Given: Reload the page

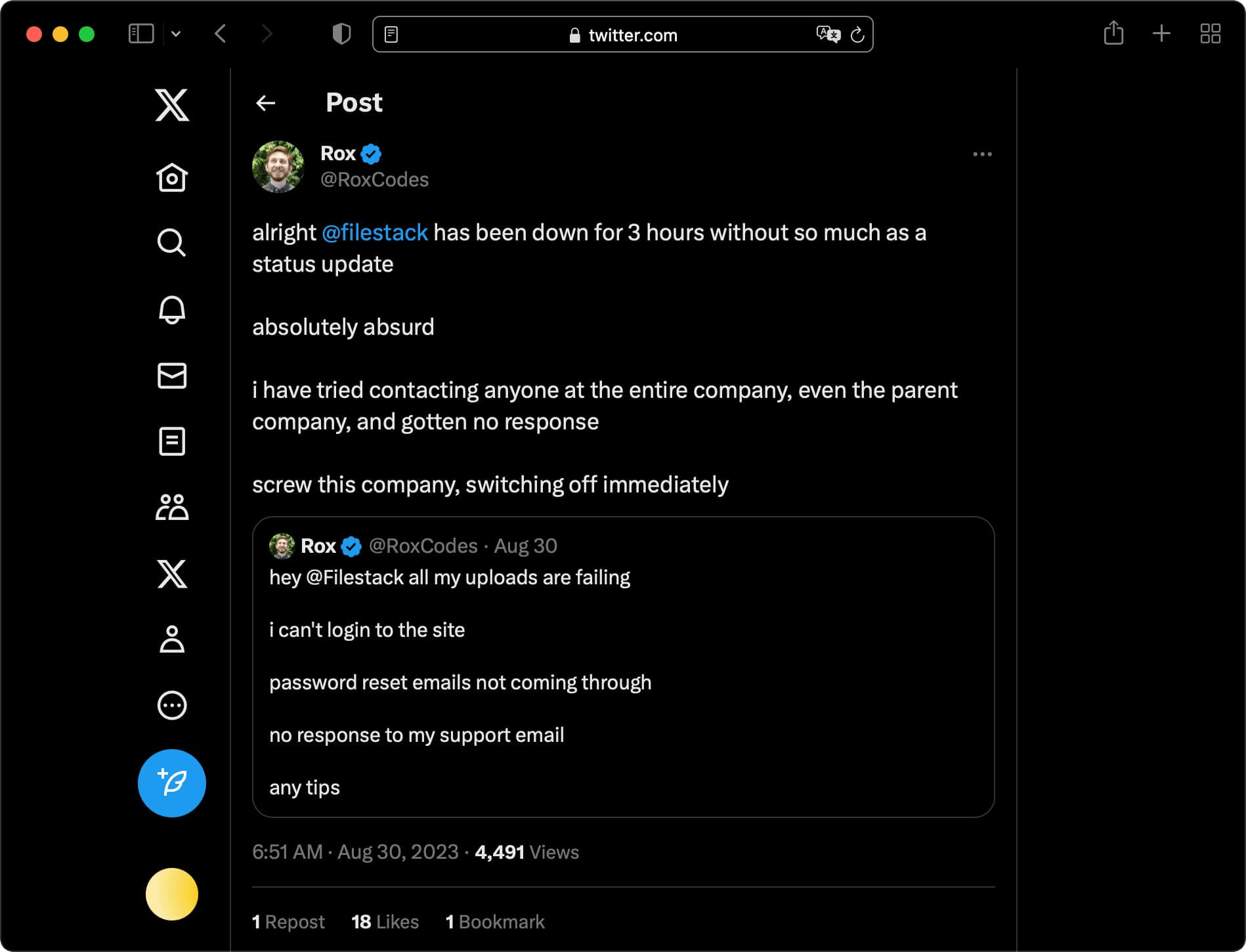Looking at the screenshot, I should pyautogui.click(x=857, y=35).
